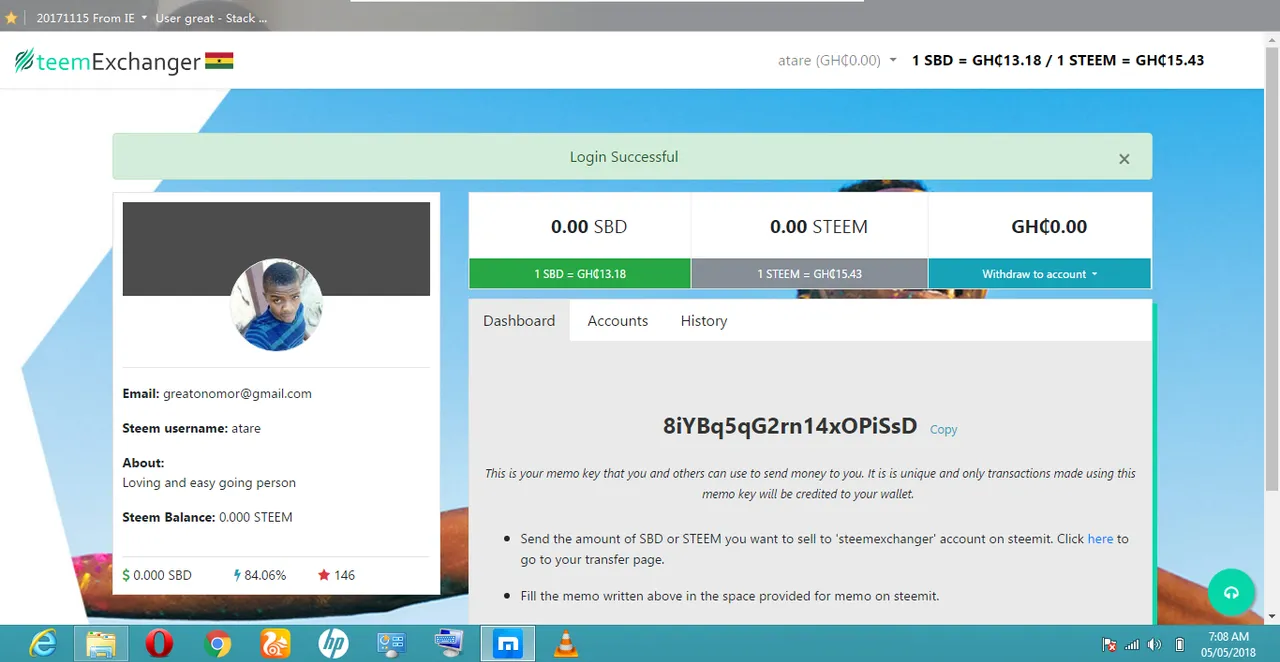The width and height of the screenshot is (1280, 662).
Task: Open Internet Explorer from taskbar
Action: coord(44,644)
